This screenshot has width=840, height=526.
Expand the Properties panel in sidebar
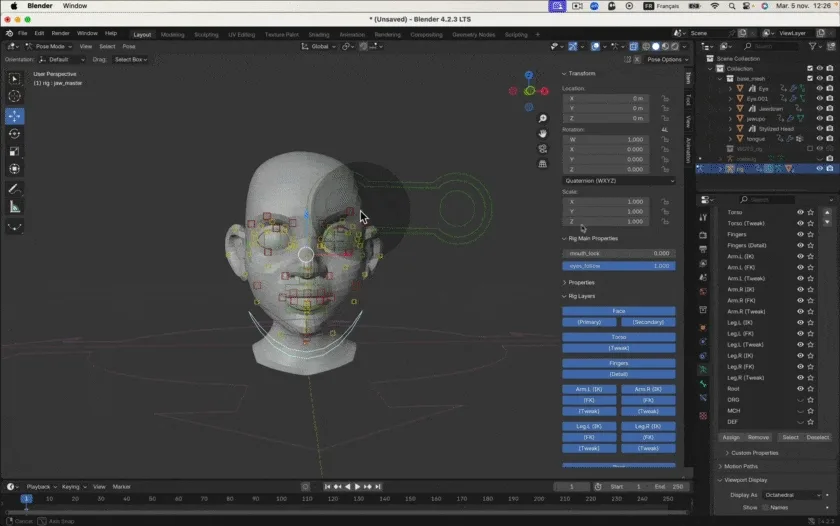579,282
